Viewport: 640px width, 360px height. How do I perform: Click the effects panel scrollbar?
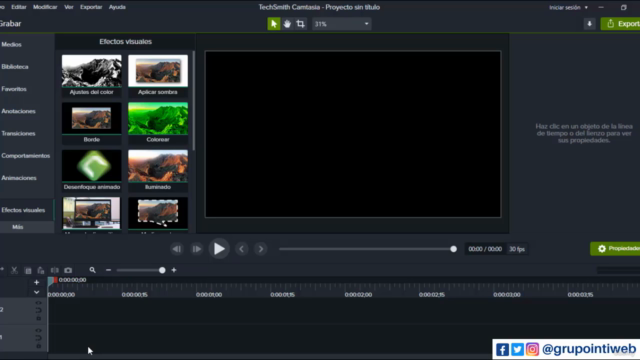point(193,100)
